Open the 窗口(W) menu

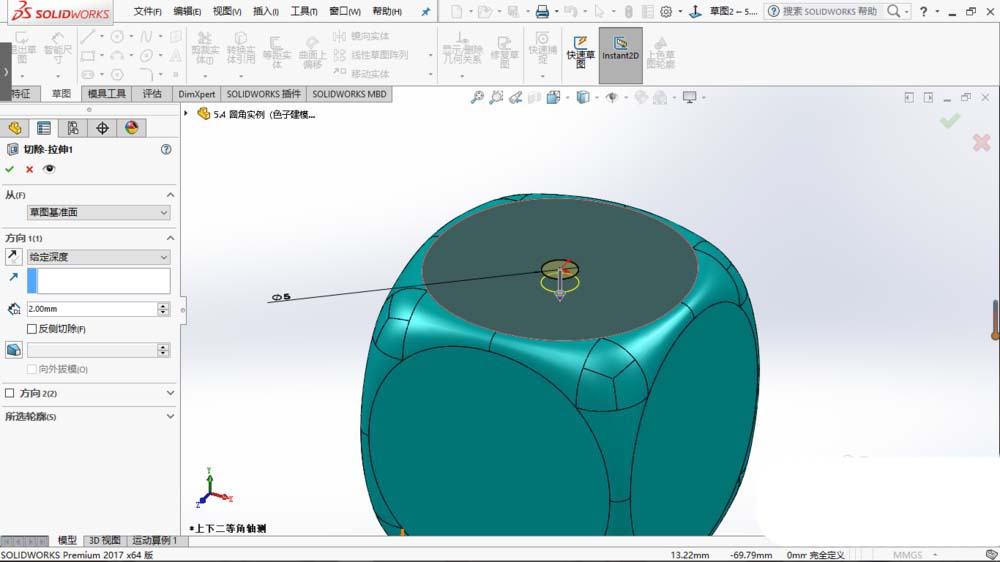[x=344, y=11]
